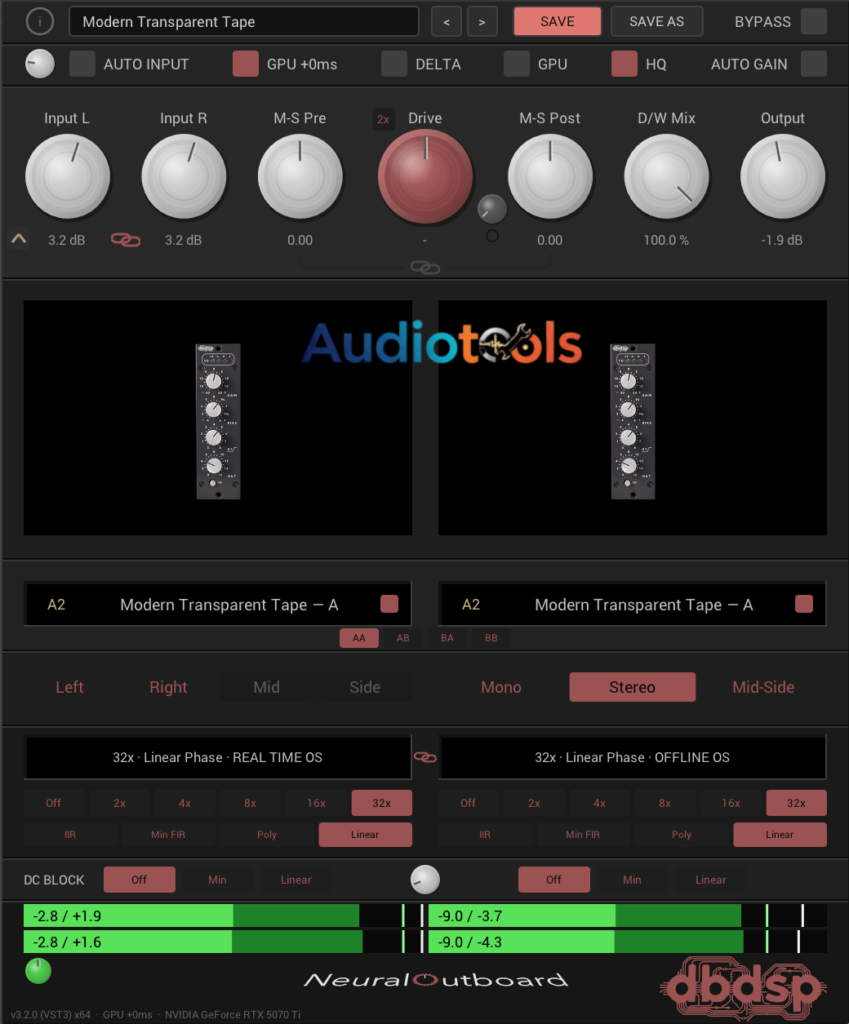The width and height of the screenshot is (849, 1024).
Task: Choose real-time Min FIR filter
Action: (x=168, y=834)
